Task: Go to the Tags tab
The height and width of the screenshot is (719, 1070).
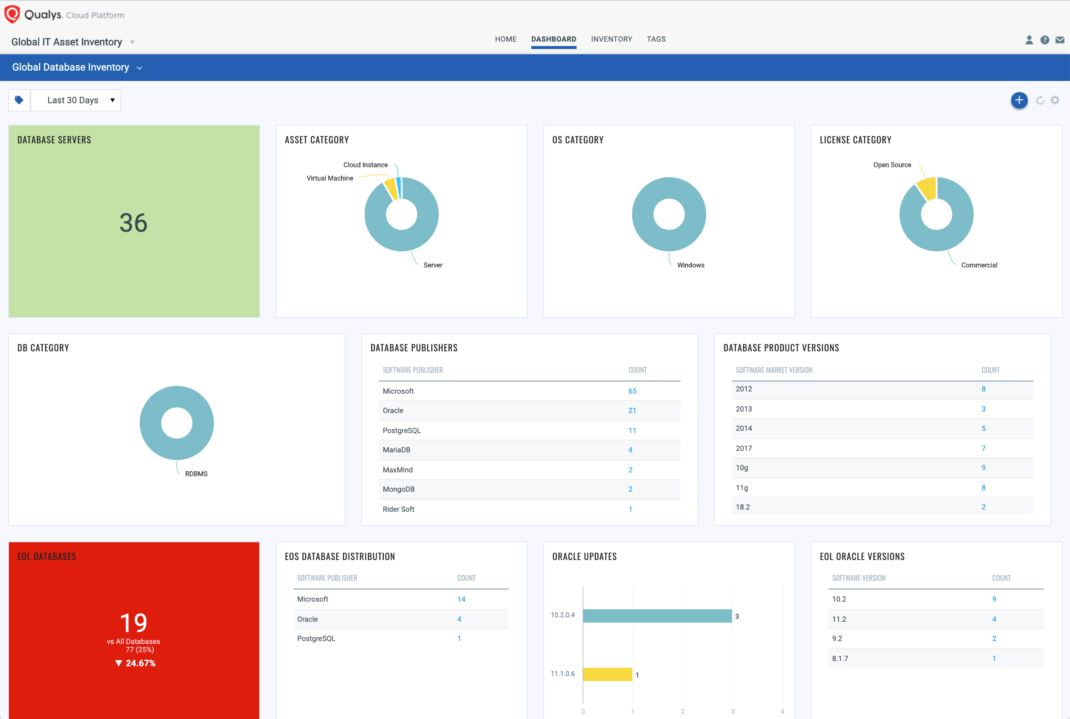Action: [x=656, y=39]
